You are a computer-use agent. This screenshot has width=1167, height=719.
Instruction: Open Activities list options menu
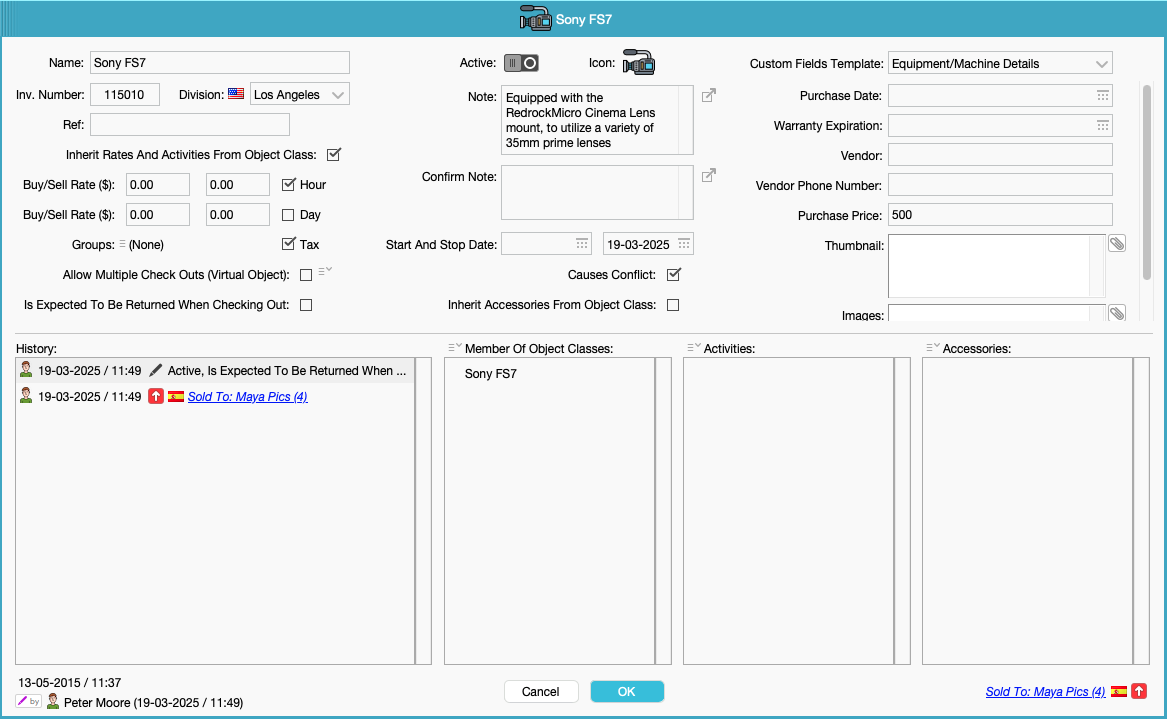click(x=694, y=348)
